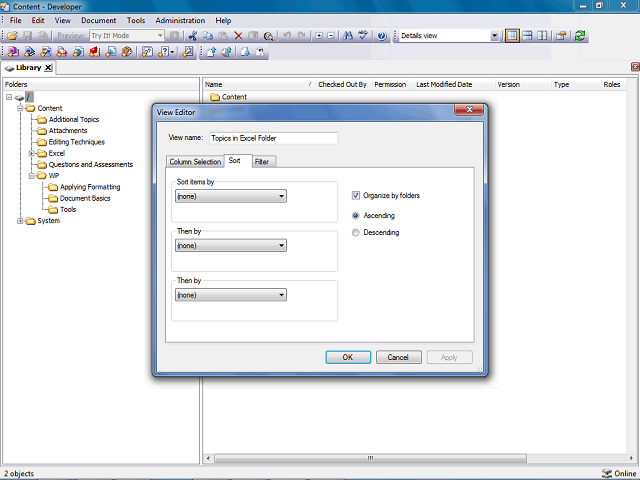
Task: Select the Ascending radio button
Action: tap(356, 216)
